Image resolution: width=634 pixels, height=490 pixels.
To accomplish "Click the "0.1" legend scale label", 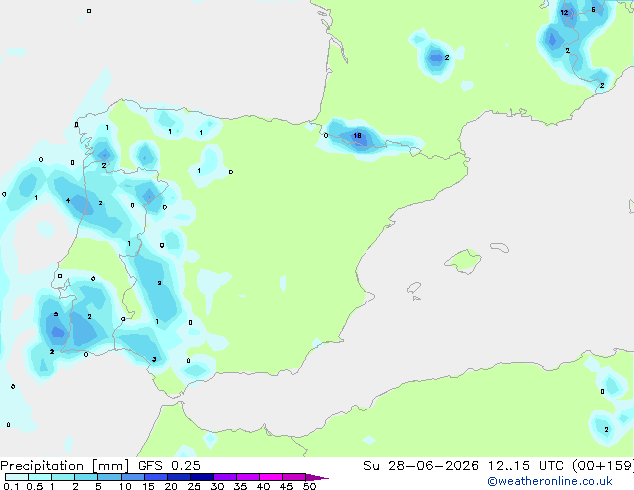I will point(11,486).
